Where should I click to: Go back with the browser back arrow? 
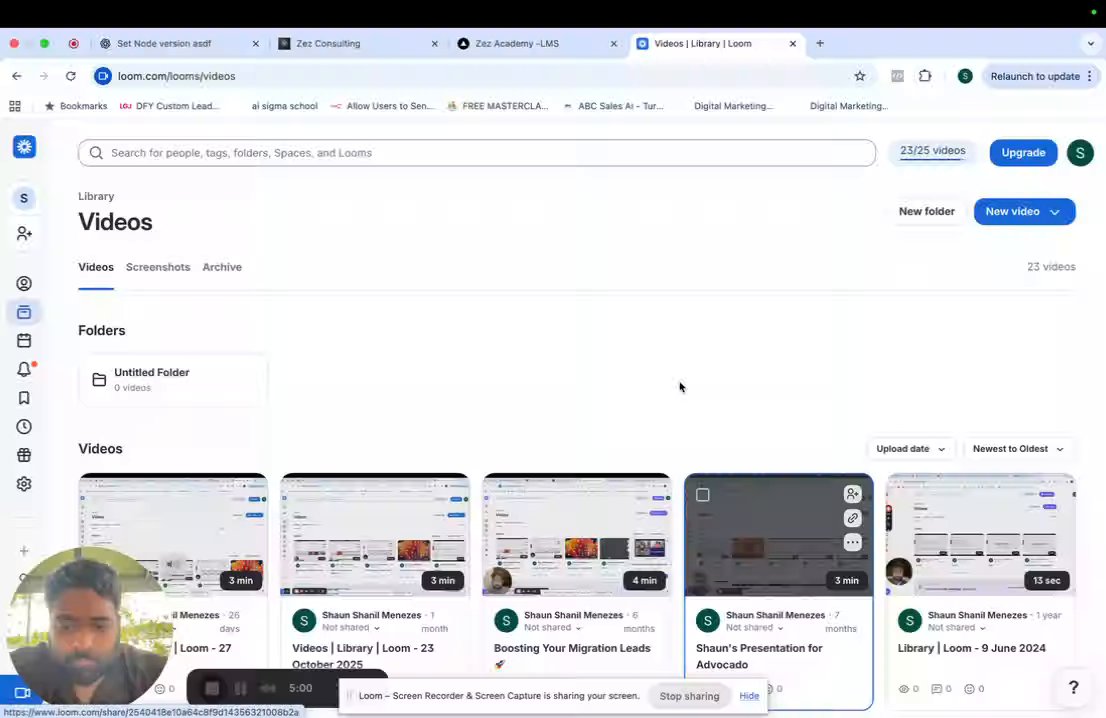click(17, 76)
